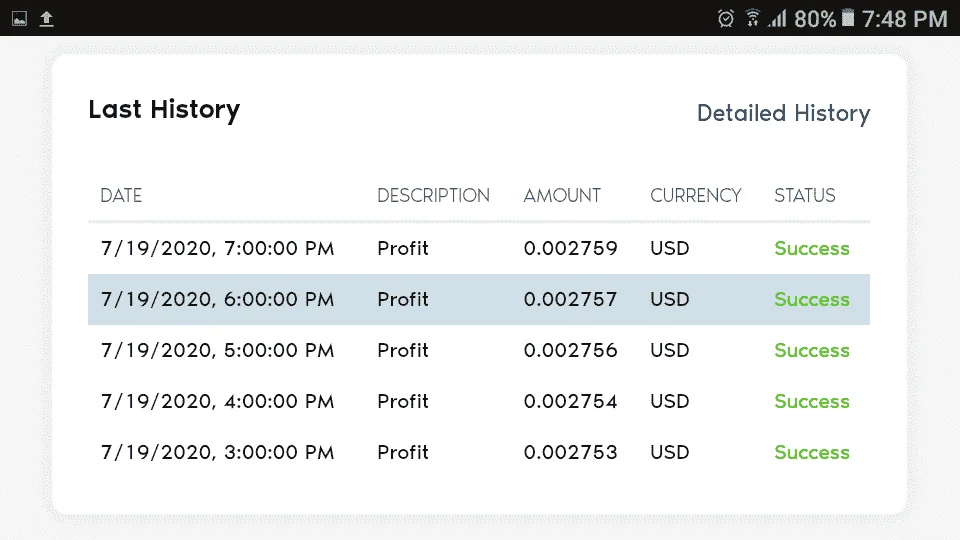This screenshot has width=960, height=540.
Task: Tap the cellular signal bars icon
Action: click(778, 18)
